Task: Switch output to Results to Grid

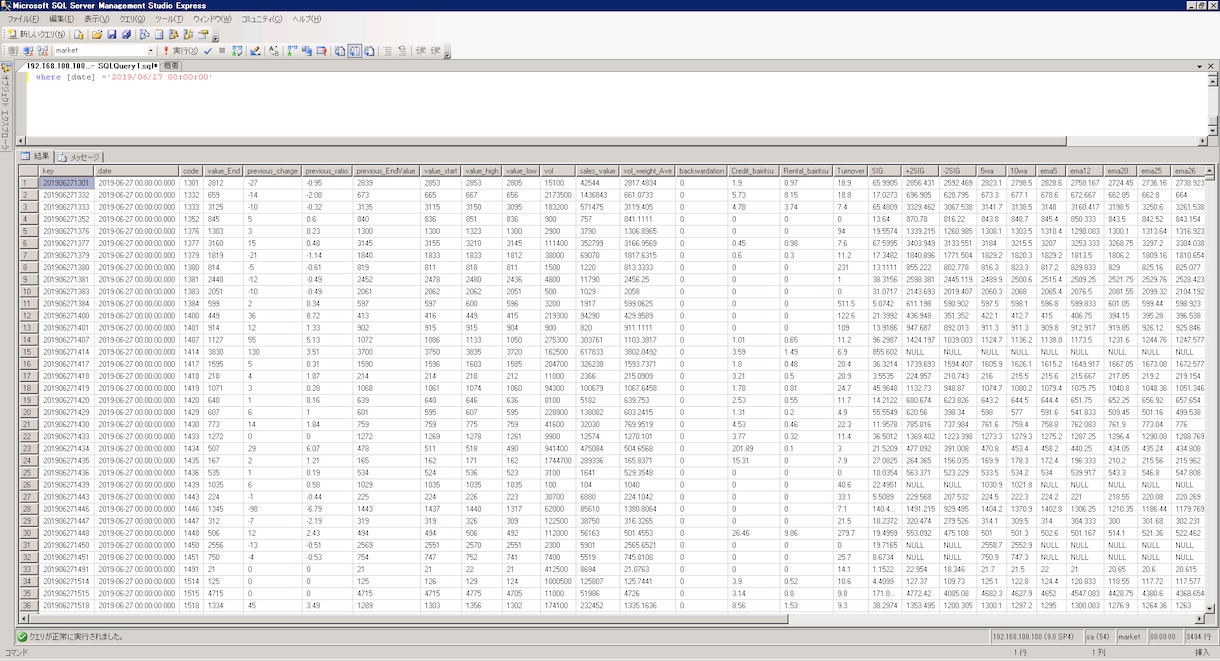Action: (355, 50)
